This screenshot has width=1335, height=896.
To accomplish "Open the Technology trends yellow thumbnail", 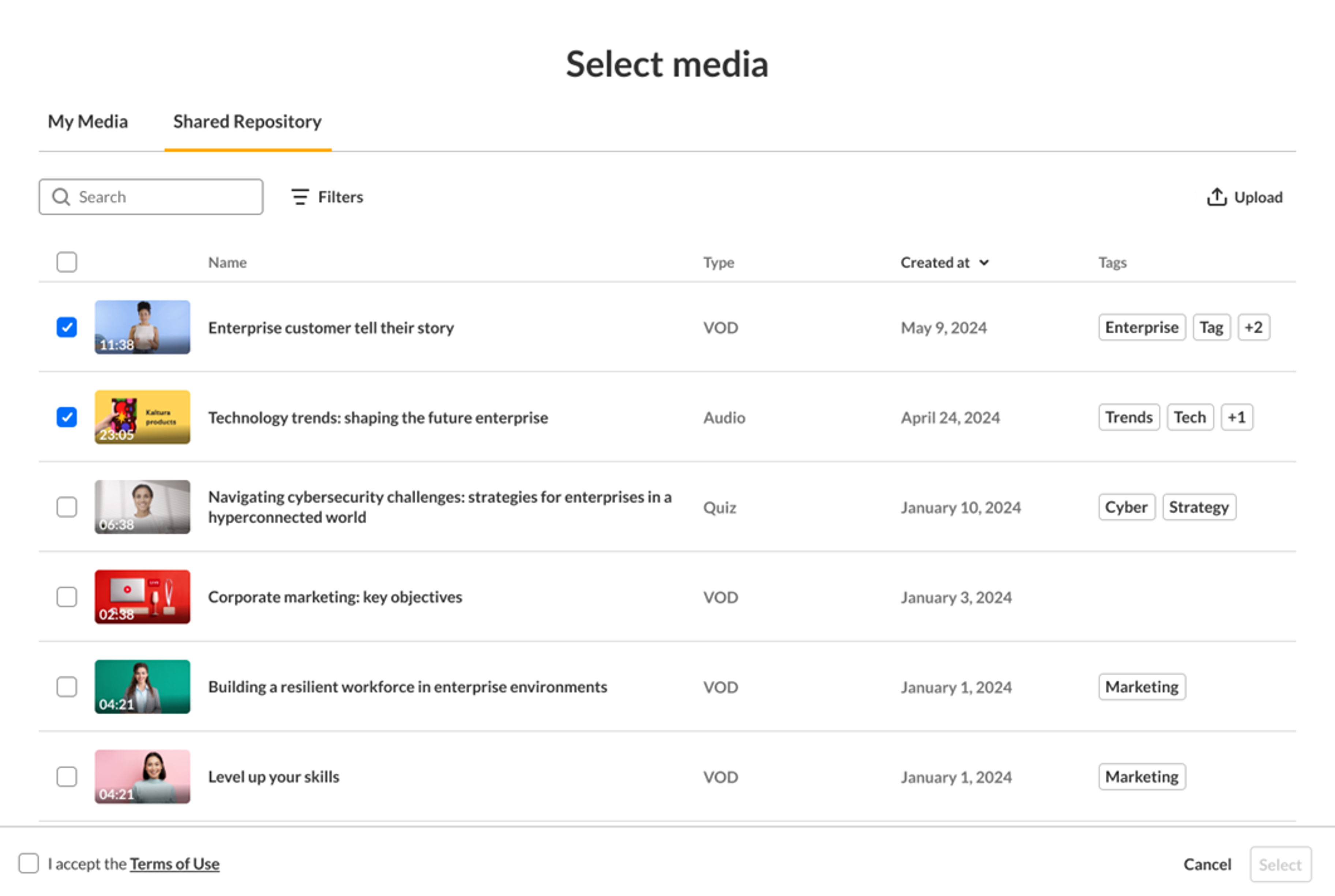I will (x=142, y=417).
